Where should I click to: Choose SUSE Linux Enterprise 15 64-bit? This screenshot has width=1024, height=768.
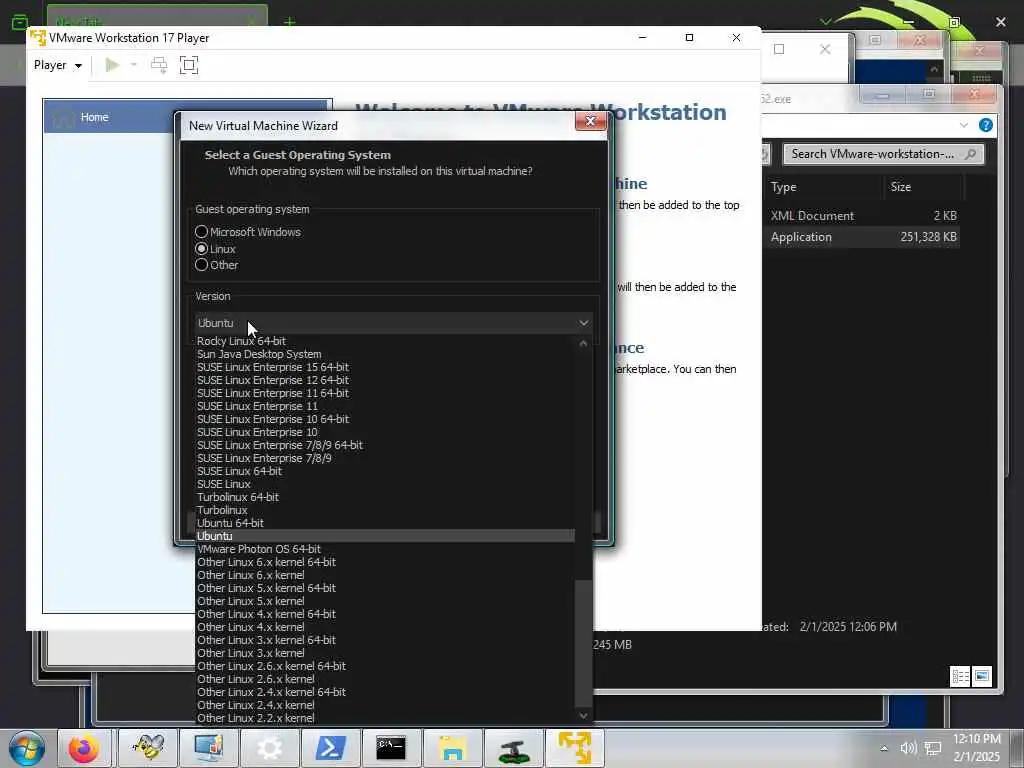385,367
